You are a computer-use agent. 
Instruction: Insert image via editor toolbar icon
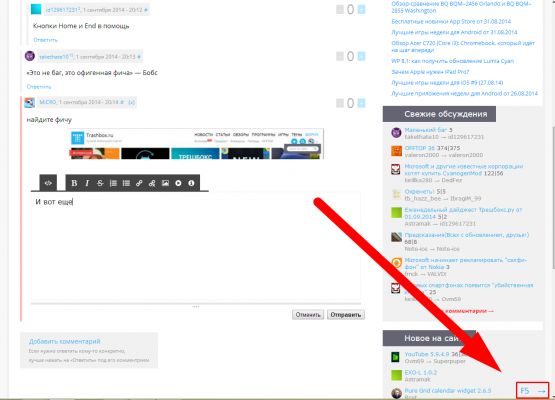(x=165, y=183)
